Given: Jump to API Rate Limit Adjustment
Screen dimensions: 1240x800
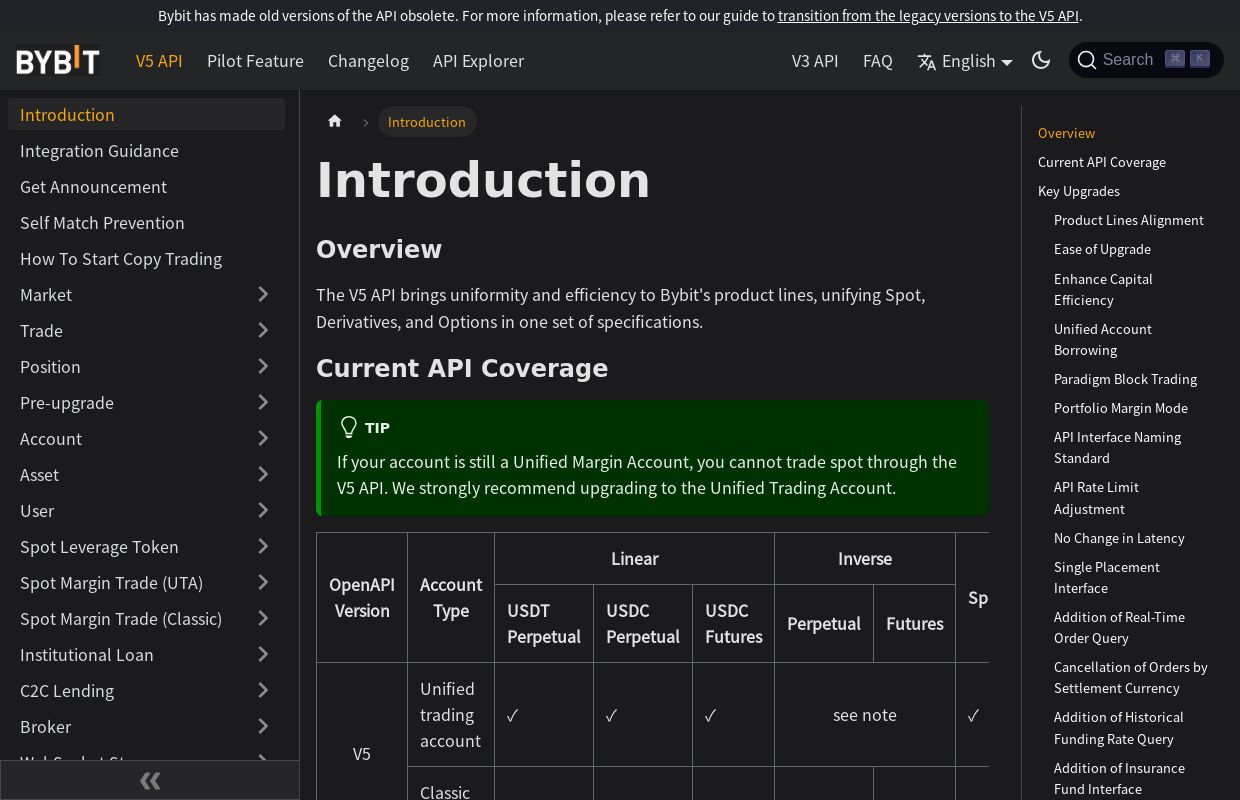Looking at the screenshot, I should [x=1096, y=498].
